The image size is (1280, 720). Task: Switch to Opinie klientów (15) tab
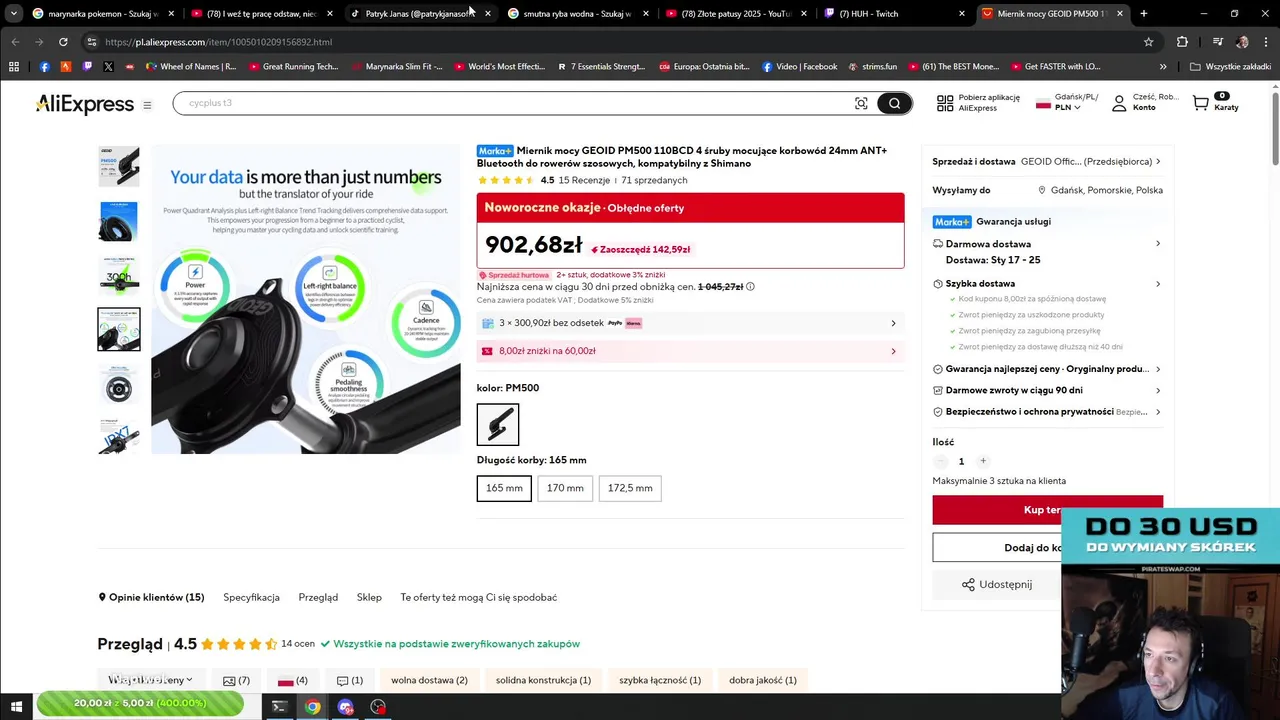coord(151,597)
